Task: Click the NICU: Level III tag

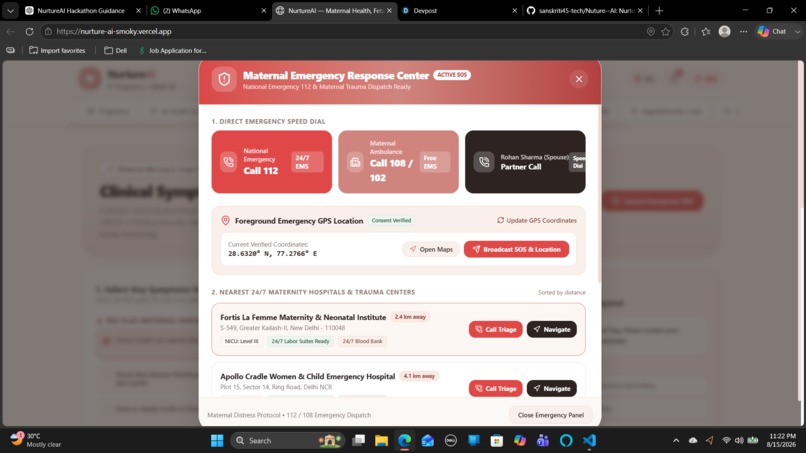Action: (x=242, y=341)
